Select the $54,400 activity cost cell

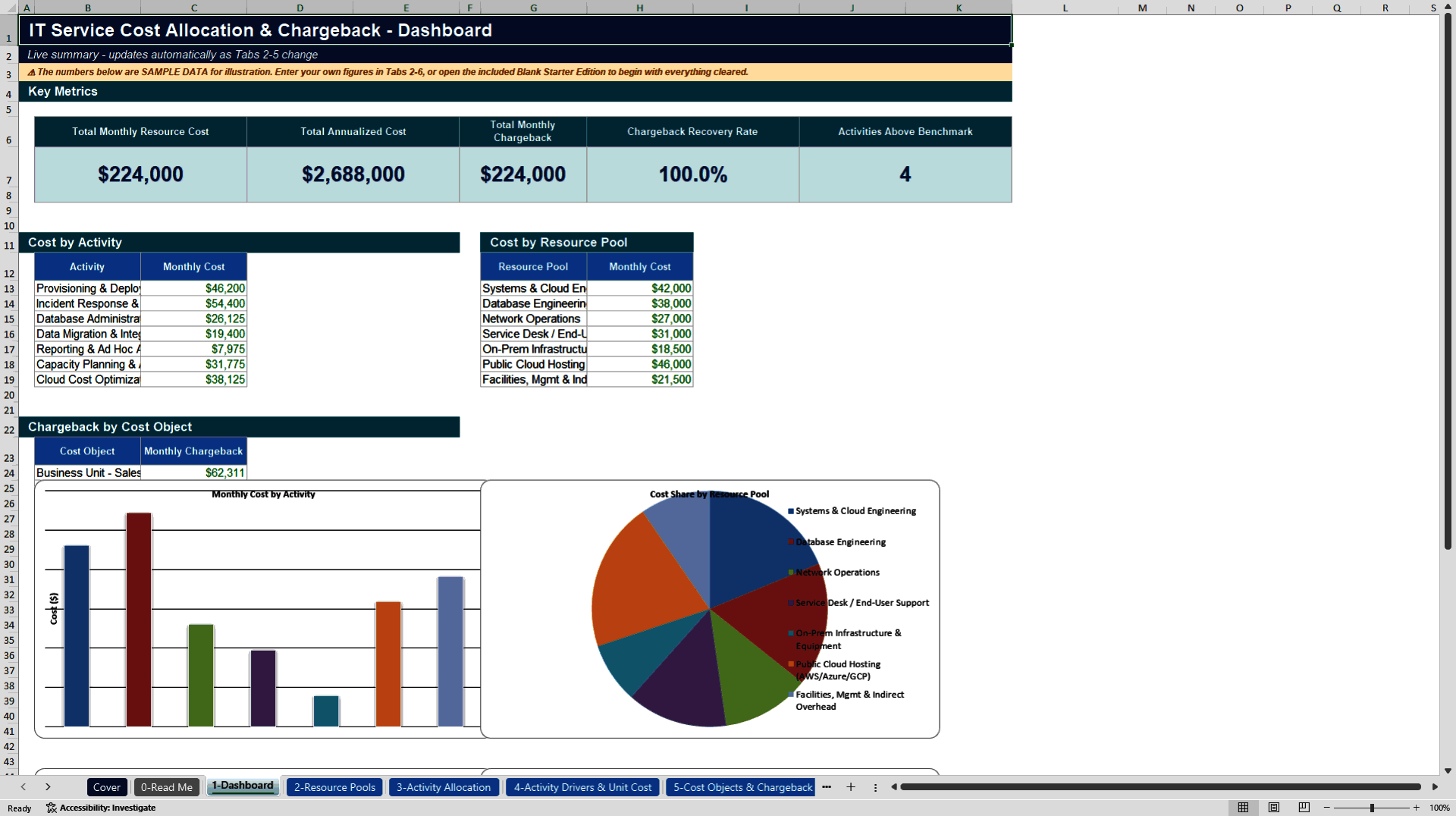coord(194,304)
